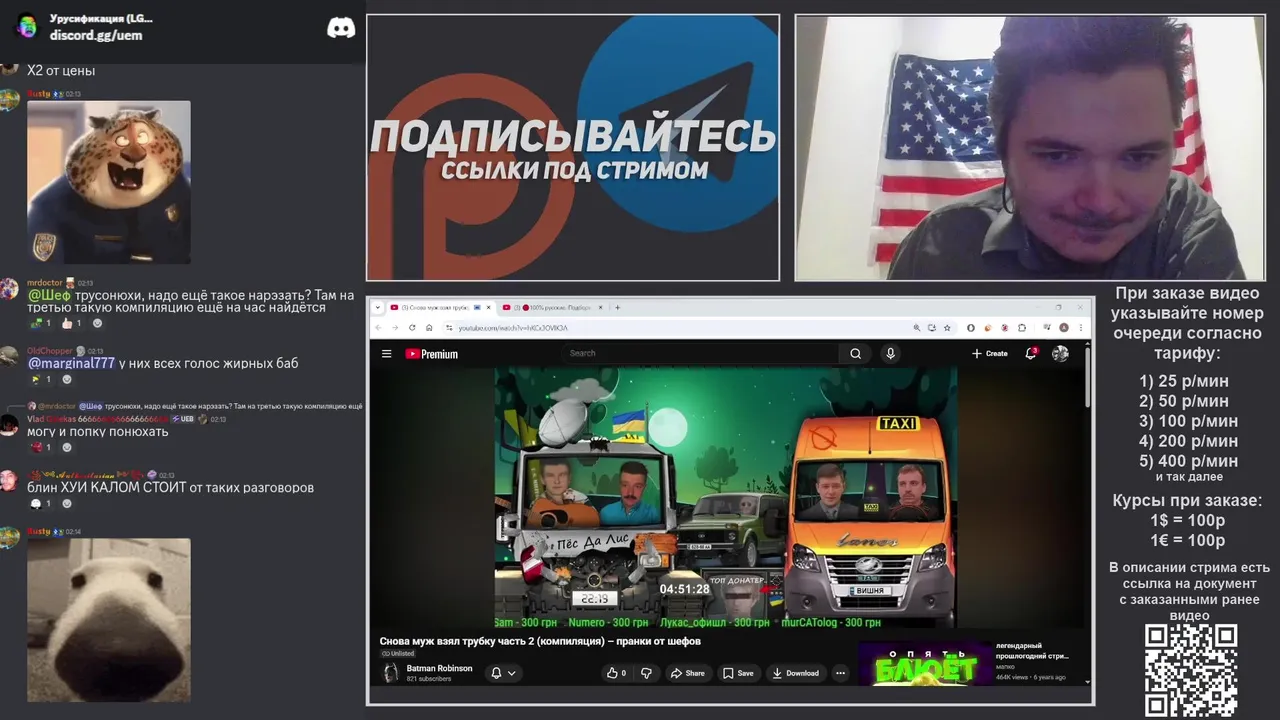Open the browser tab search chevron
This screenshot has height=720, width=1280.
(x=378, y=307)
